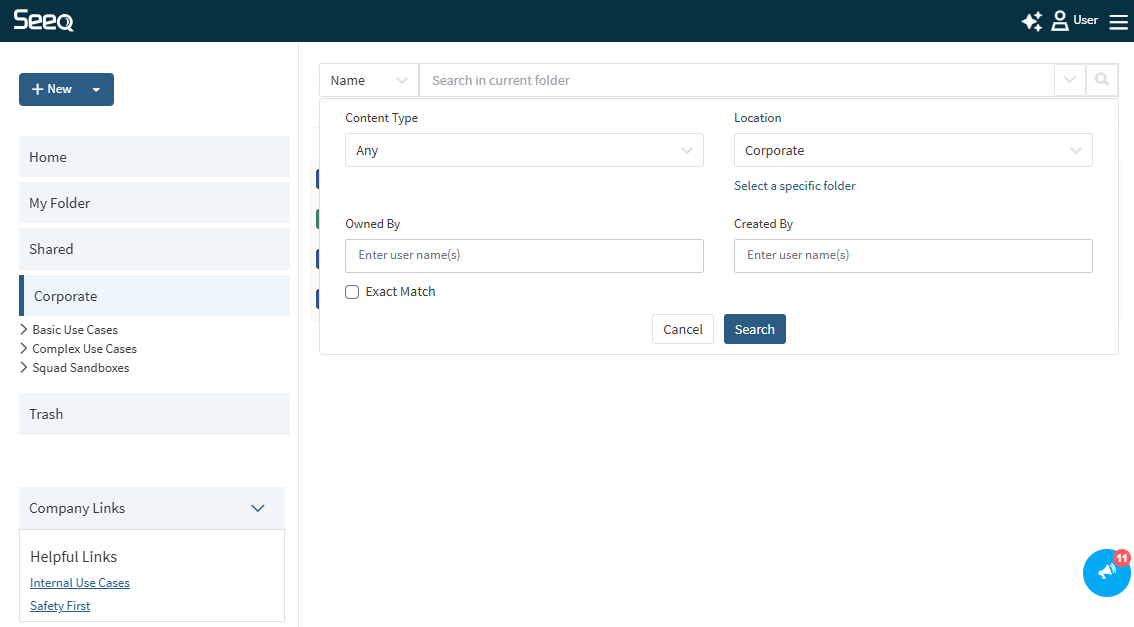Screen dimensions: 1134x627
Task: Expand the Squad Sandboxes folder
Action: 24,368
